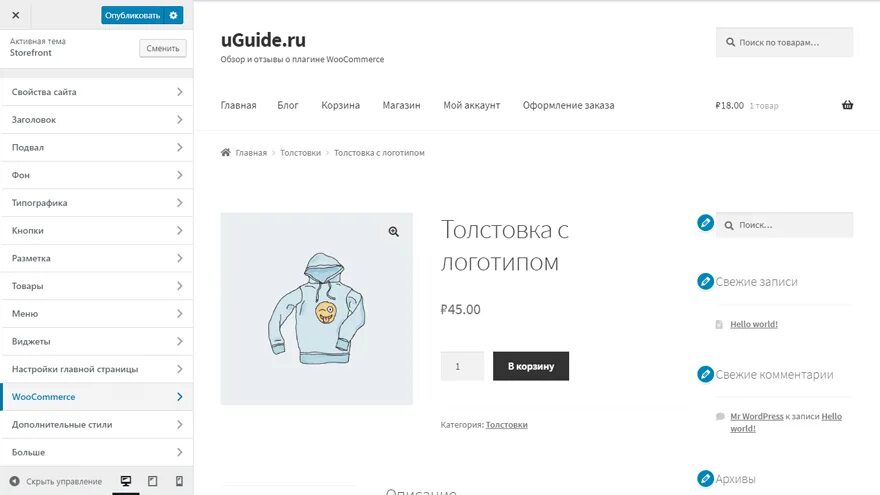The width and height of the screenshot is (880, 495).
Task: Click the Опубликовать button
Action: click(132, 15)
